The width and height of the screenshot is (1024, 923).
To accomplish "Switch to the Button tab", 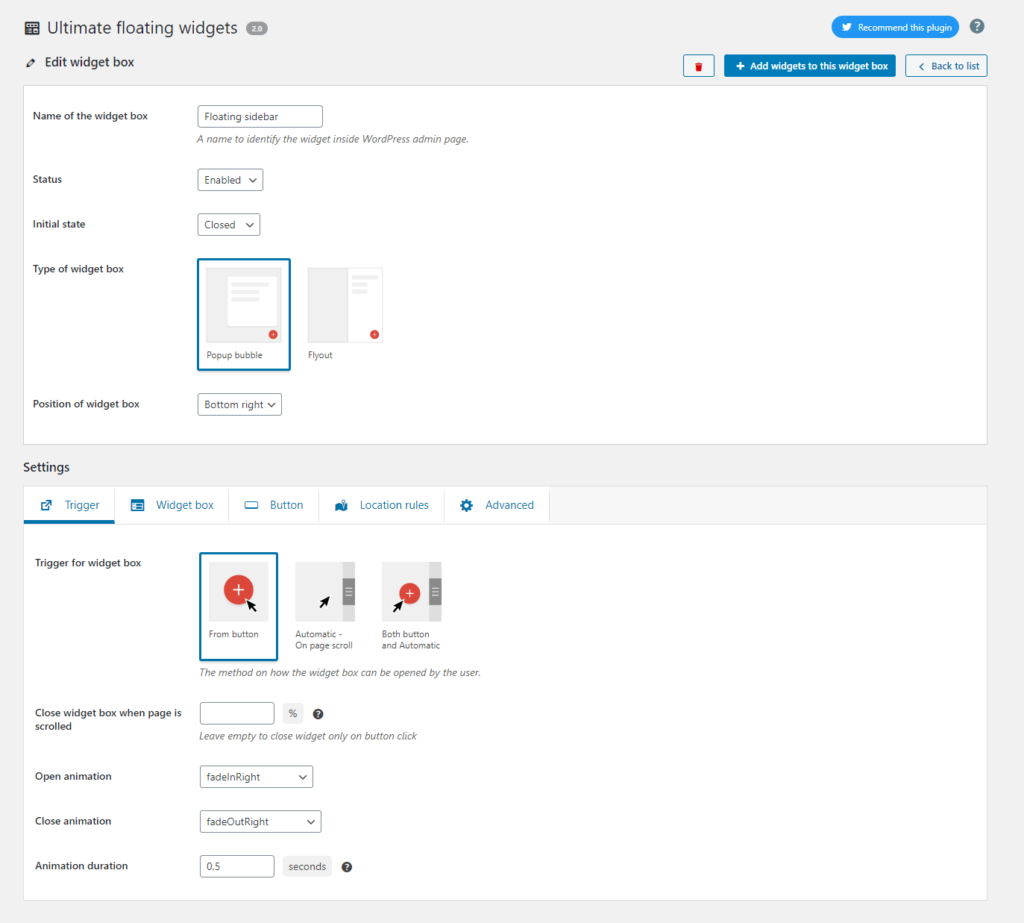I will pos(274,506).
